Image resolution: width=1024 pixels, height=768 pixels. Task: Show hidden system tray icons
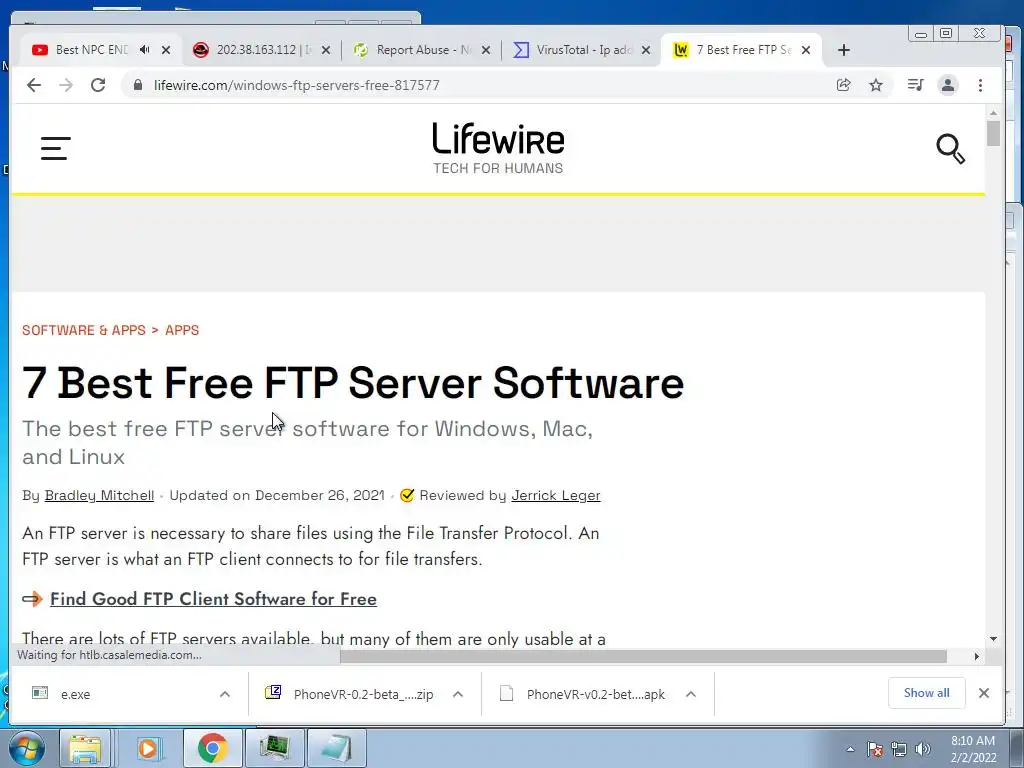(850, 749)
